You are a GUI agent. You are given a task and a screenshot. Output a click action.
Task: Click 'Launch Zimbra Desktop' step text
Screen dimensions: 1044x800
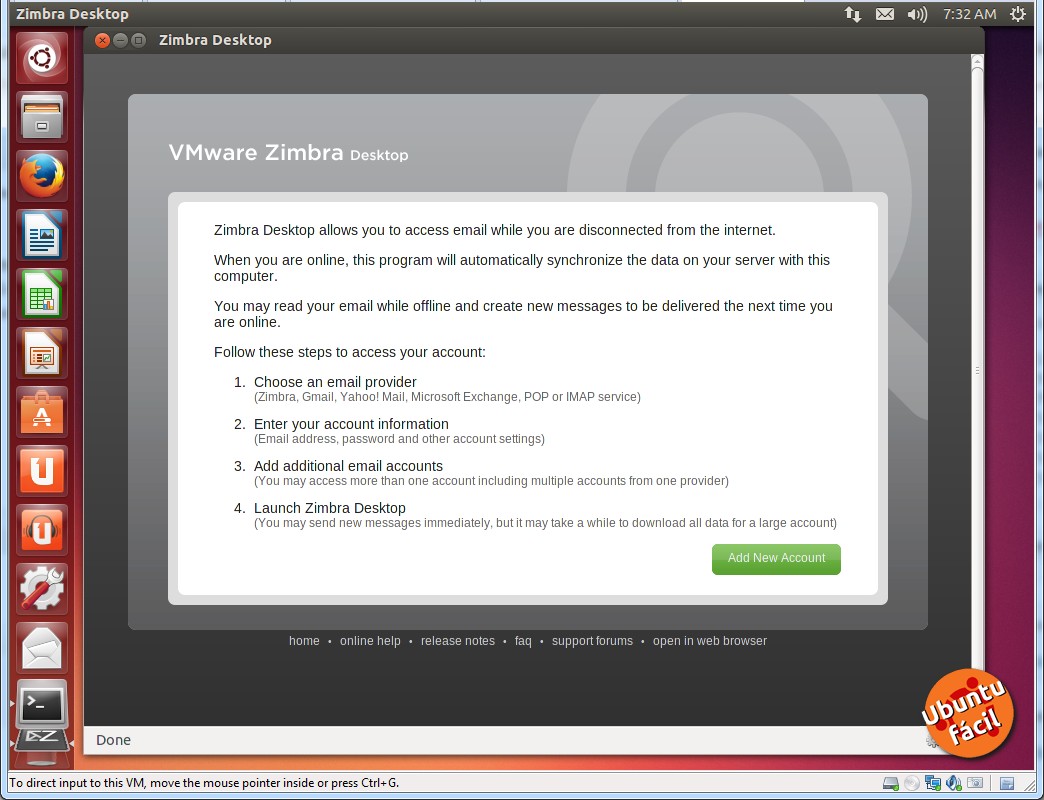[x=330, y=508]
